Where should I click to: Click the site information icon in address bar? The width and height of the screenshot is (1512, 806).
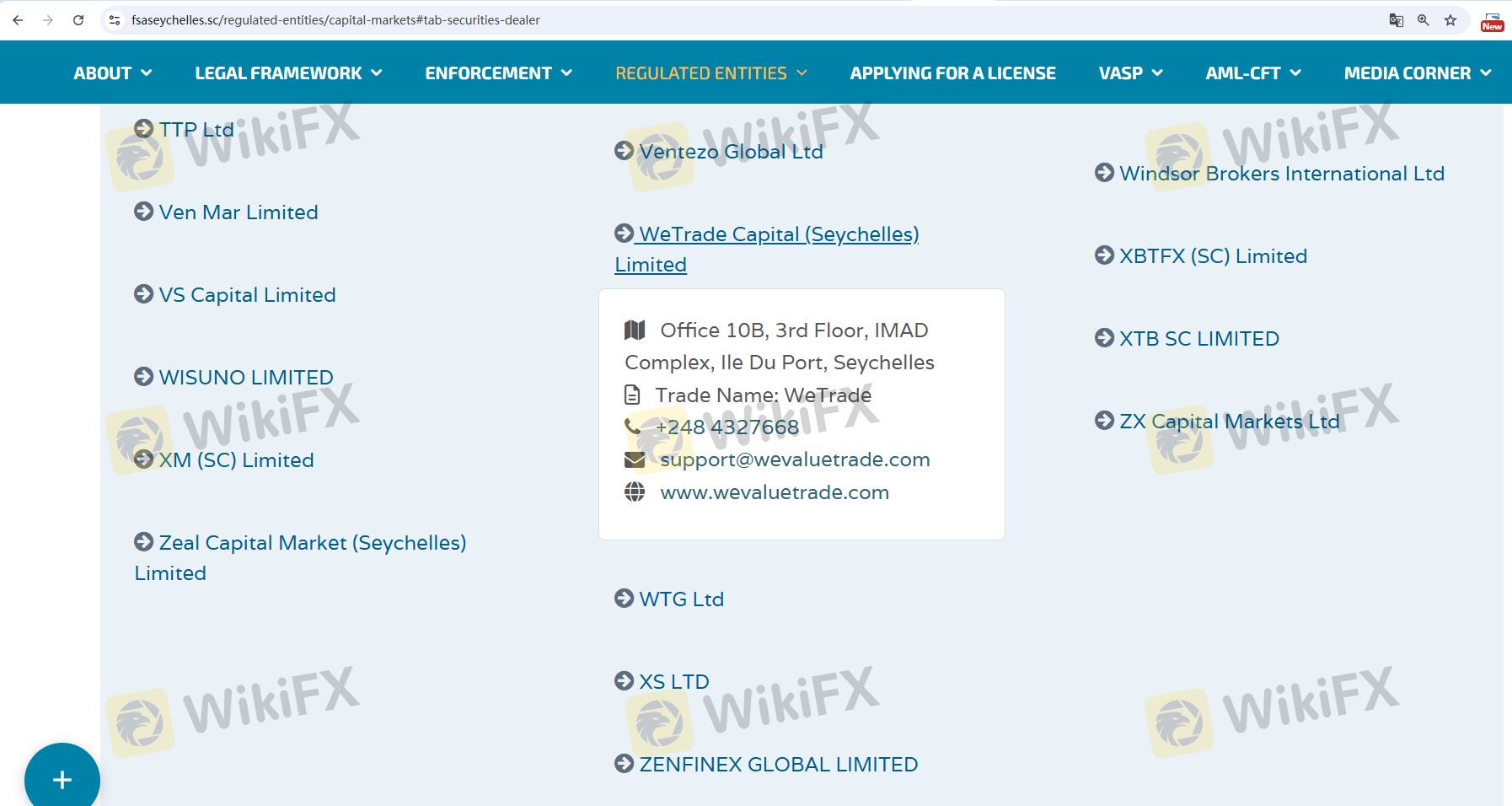coord(115,20)
